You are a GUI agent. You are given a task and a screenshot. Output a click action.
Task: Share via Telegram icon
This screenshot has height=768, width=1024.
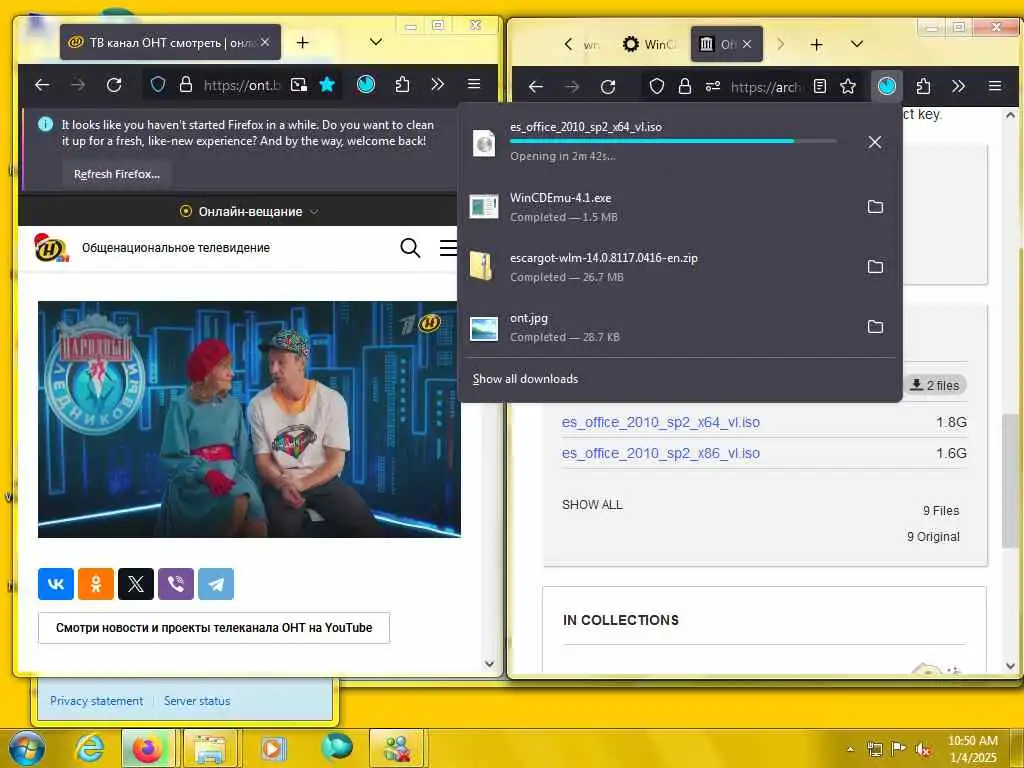[x=216, y=584]
